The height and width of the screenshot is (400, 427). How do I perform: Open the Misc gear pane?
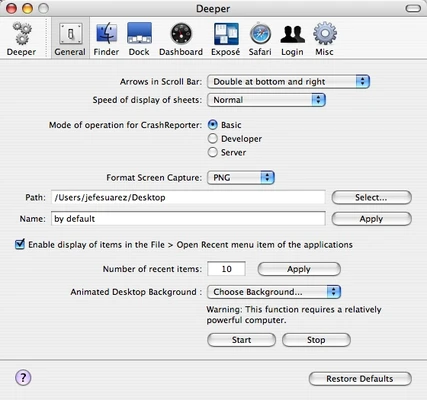point(324,39)
